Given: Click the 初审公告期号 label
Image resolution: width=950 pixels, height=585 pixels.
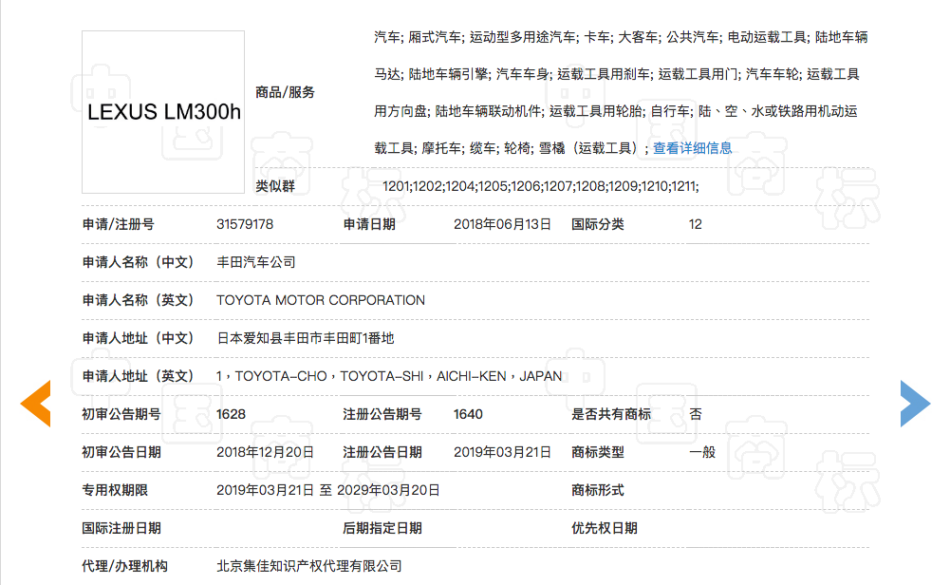Looking at the screenshot, I should [x=121, y=415].
